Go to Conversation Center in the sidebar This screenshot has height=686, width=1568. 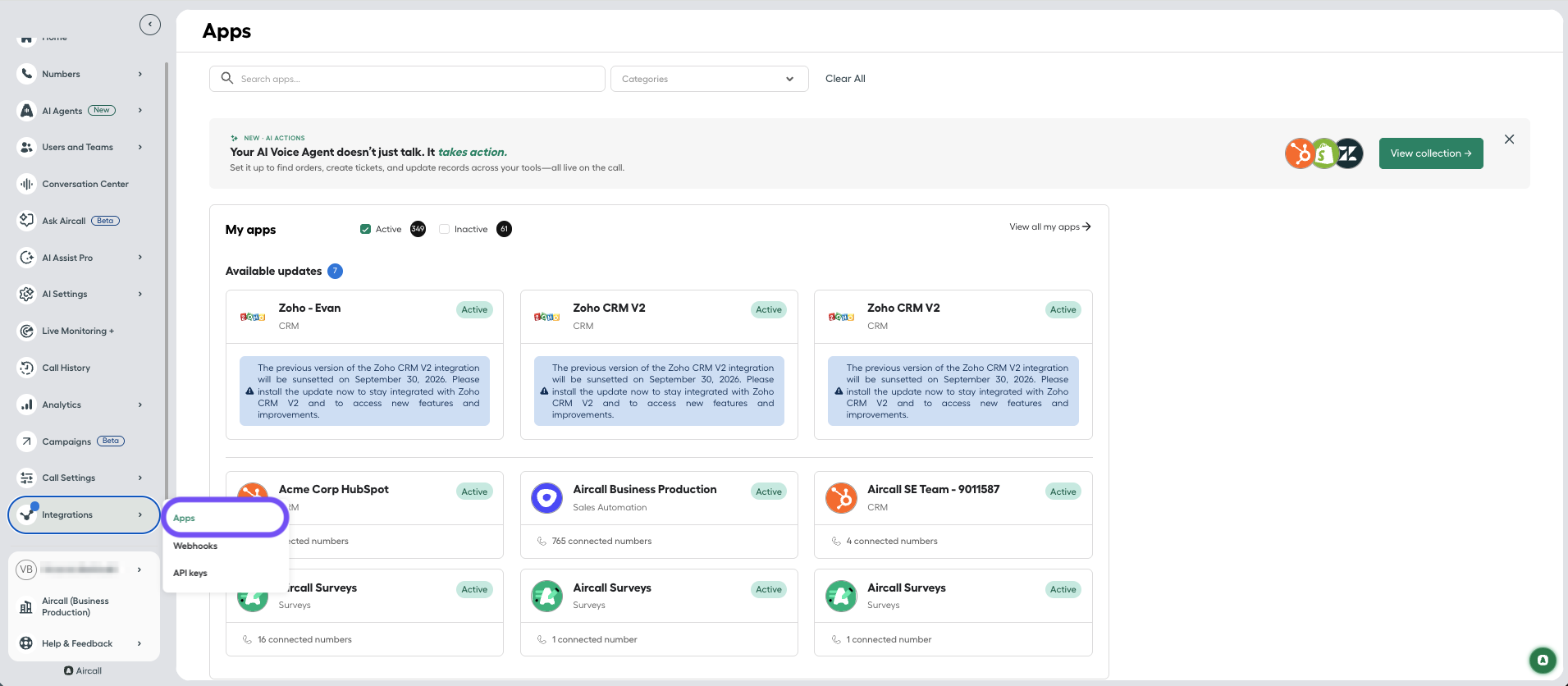pyautogui.click(x=85, y=184)
